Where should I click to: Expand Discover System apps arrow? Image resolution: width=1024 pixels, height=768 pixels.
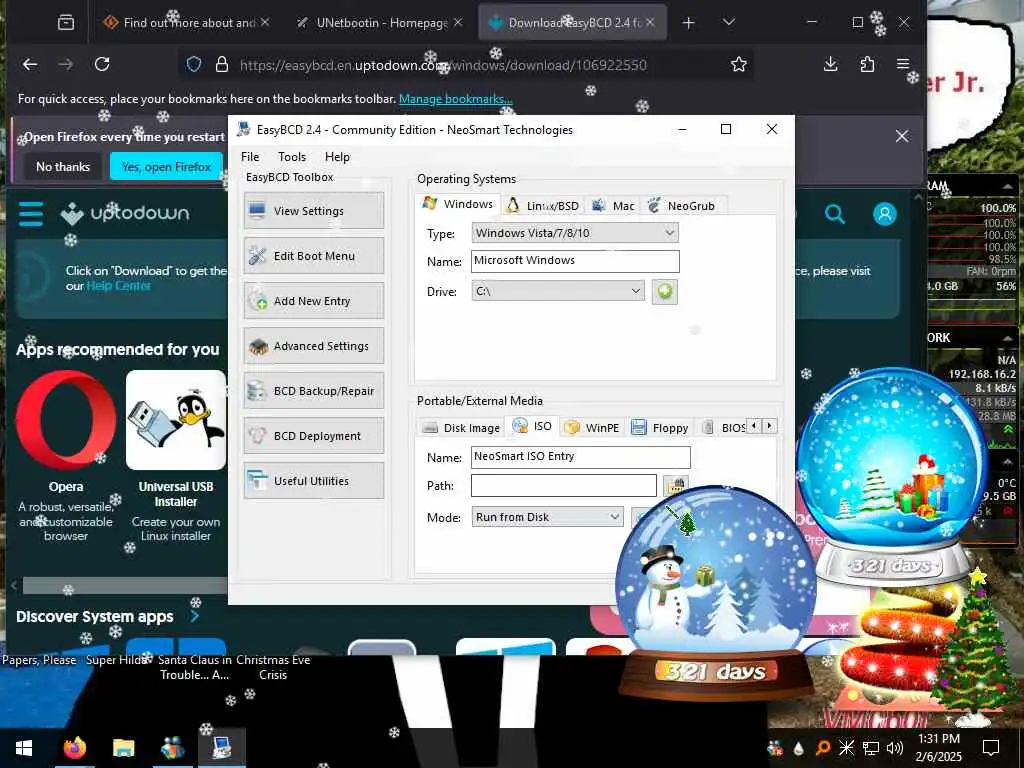click(x=195, y=616)
